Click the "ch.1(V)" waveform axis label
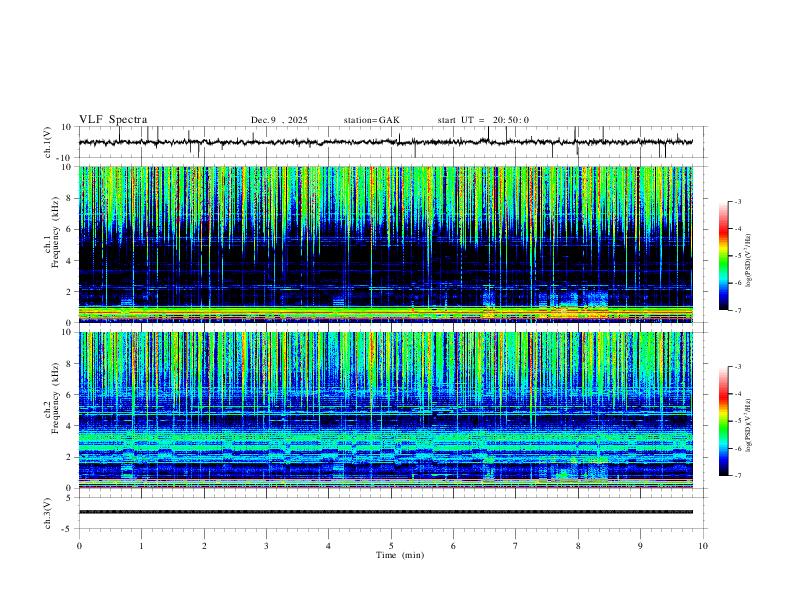The width and height of the screenshot is (792, 612). coord(48,142)
